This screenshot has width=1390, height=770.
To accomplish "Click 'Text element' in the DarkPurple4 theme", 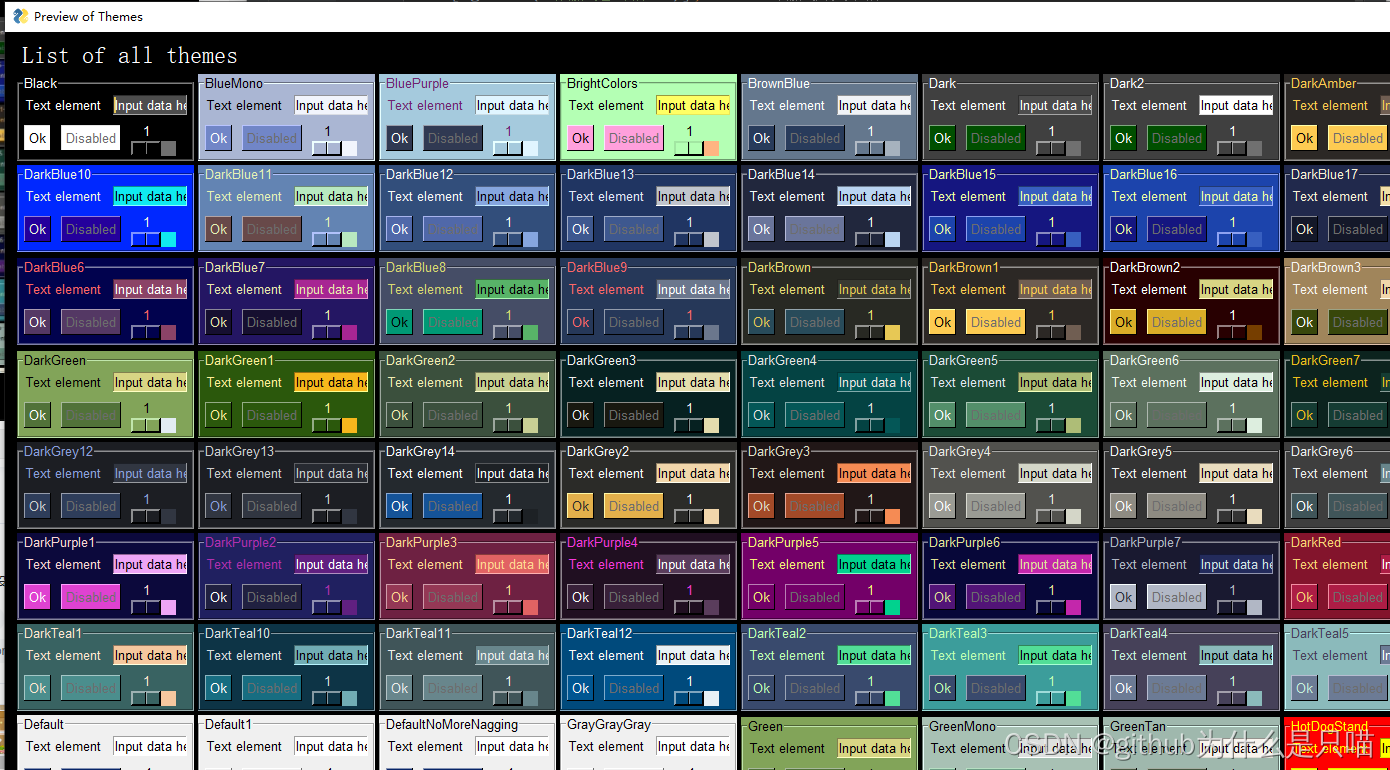I will pos(607,564).
